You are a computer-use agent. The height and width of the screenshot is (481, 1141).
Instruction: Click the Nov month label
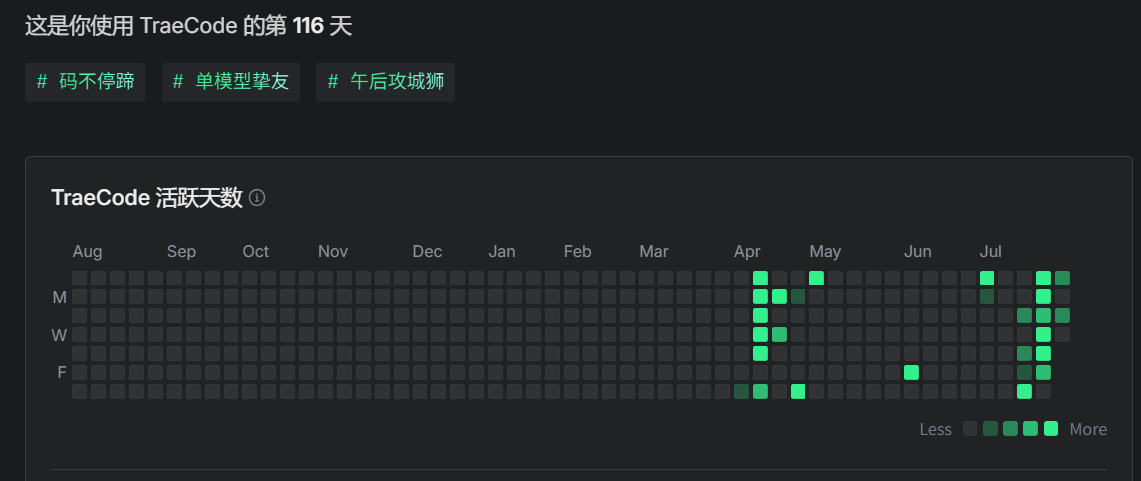[x=333, y=252]
